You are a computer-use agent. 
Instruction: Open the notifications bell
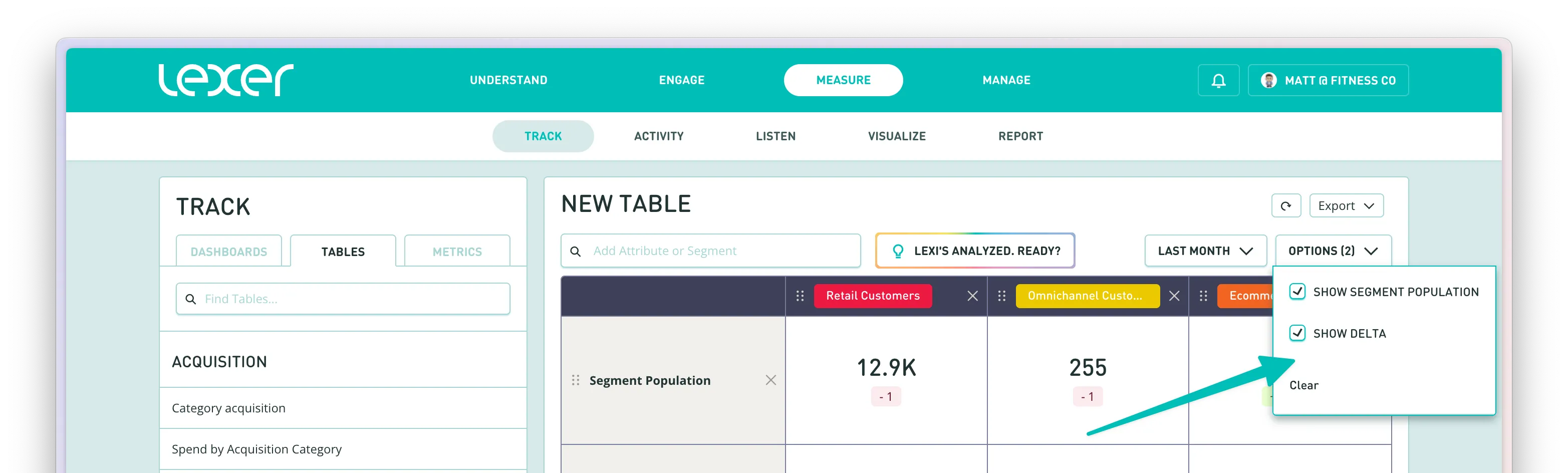tap(1218, 80)
